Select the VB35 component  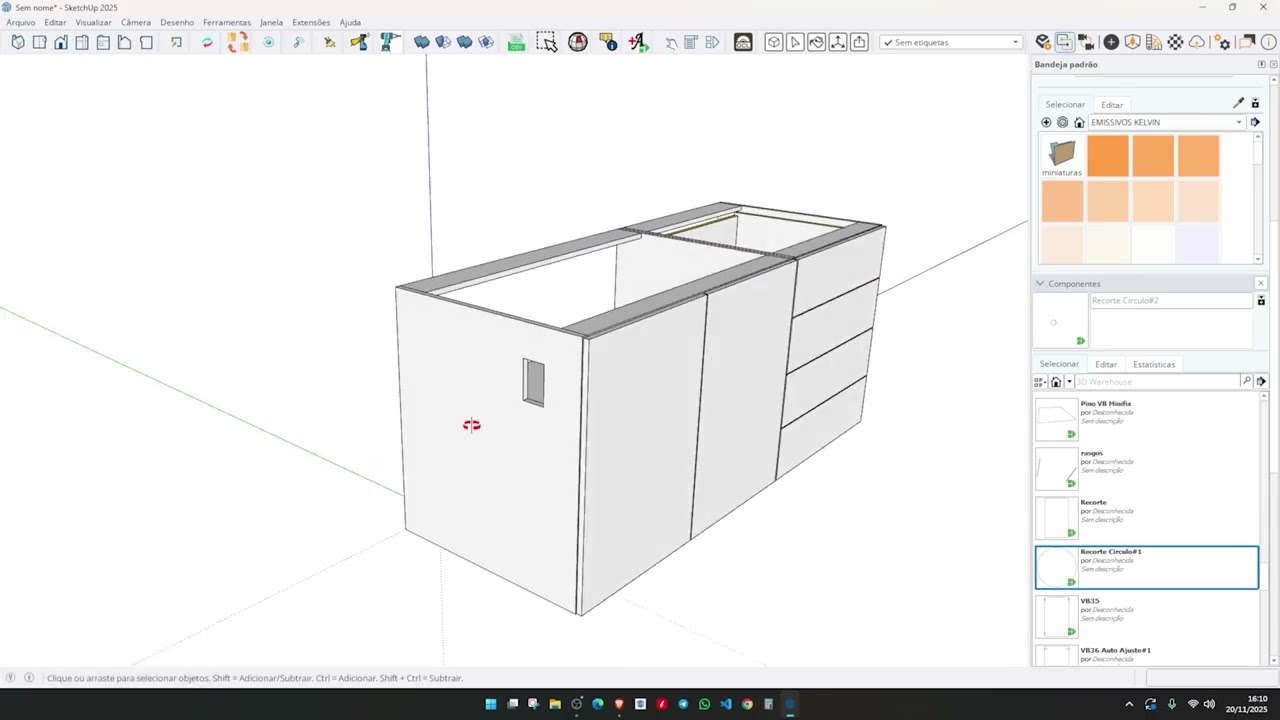pyautogui.click(x=1146, y=616)
